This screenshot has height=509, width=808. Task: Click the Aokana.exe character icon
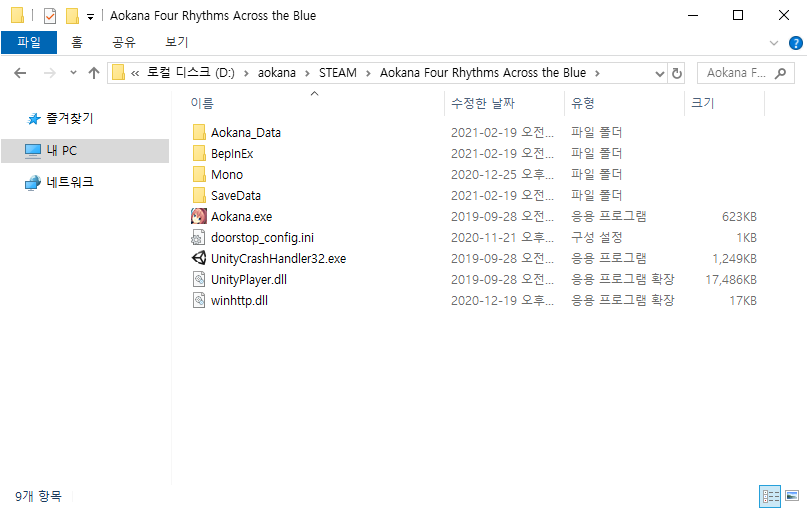(199, 216)
